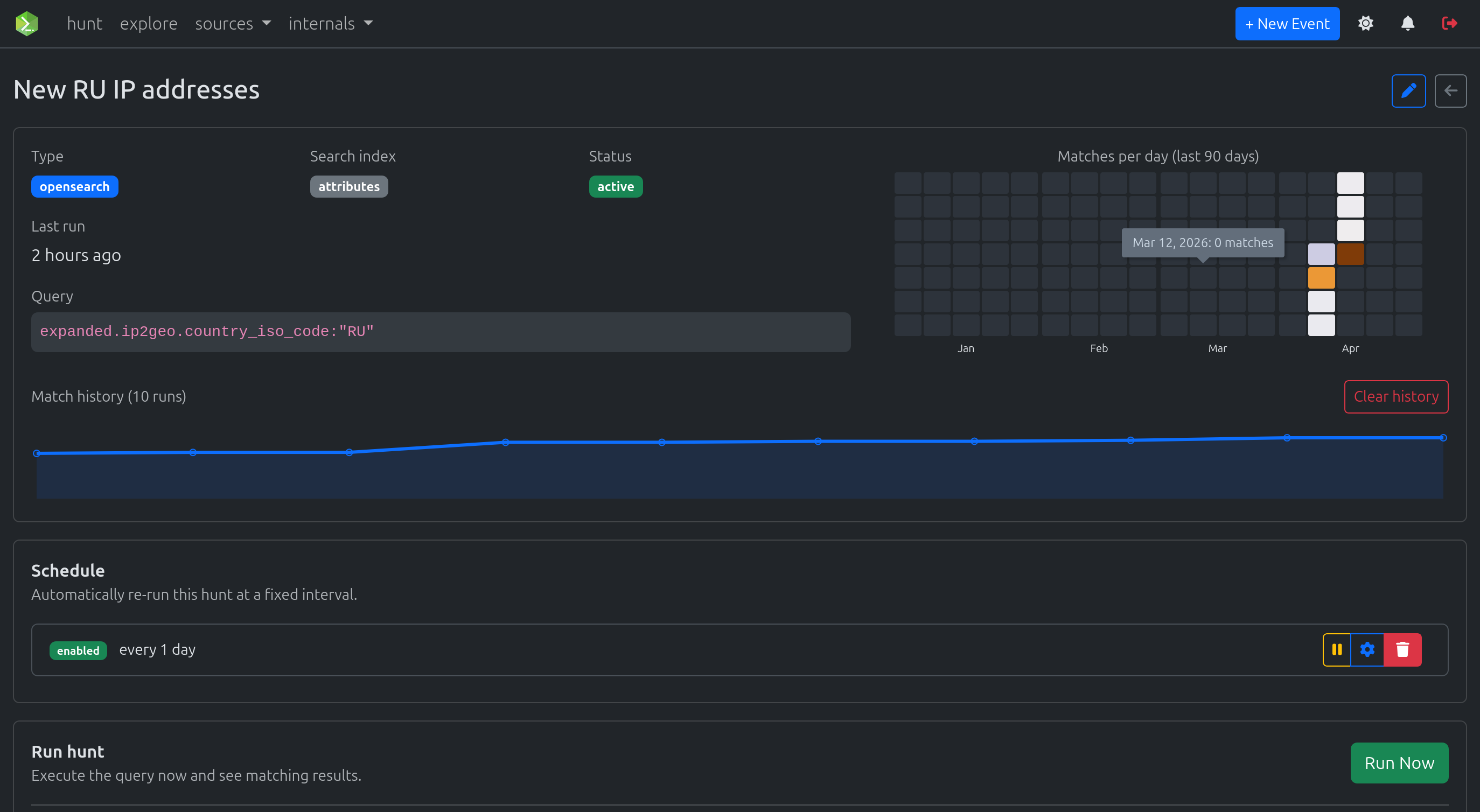
Task: Toggle the theme sun icon
Action: pyautogui.click(x=1365, y=24)
